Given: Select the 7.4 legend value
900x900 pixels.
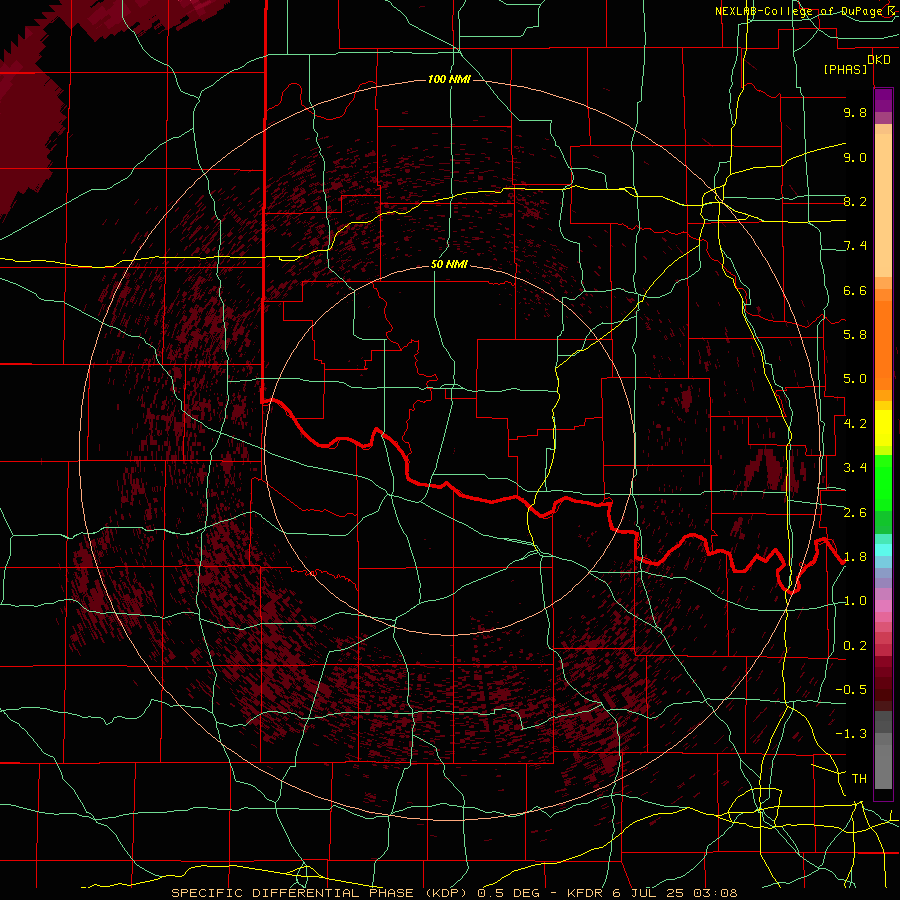Looking at the screenshot, I should (855, 246).
